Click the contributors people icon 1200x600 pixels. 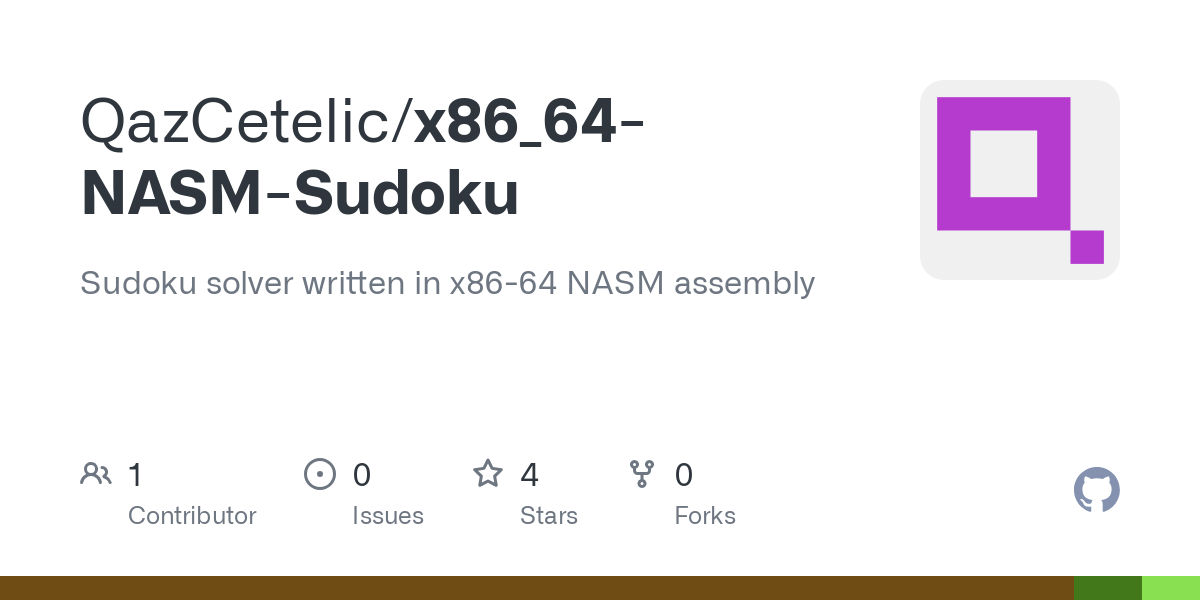[x=96, y=474]
